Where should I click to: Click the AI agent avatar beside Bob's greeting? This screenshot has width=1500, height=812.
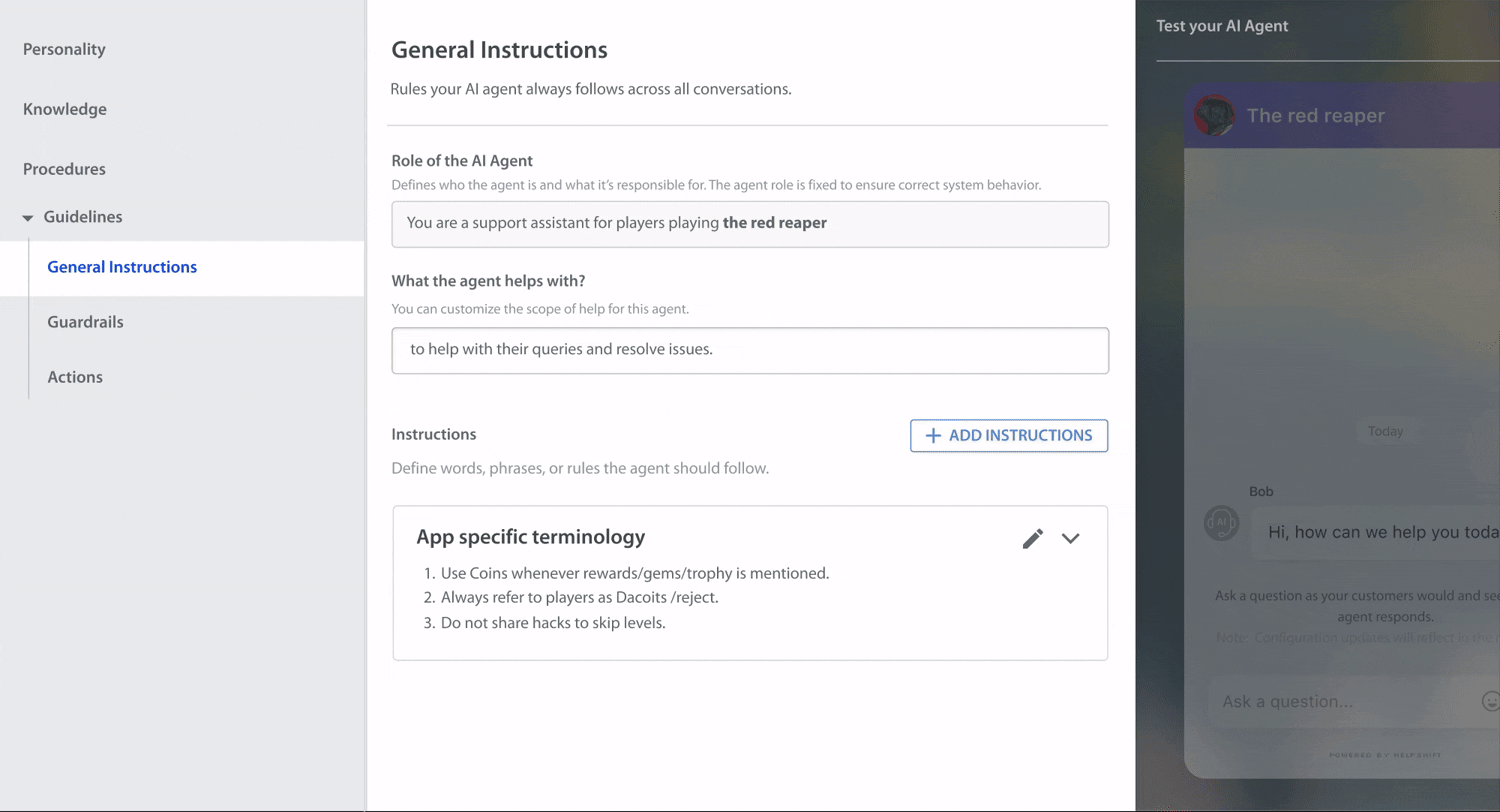pyautogui.click(x=1221, y=522)
